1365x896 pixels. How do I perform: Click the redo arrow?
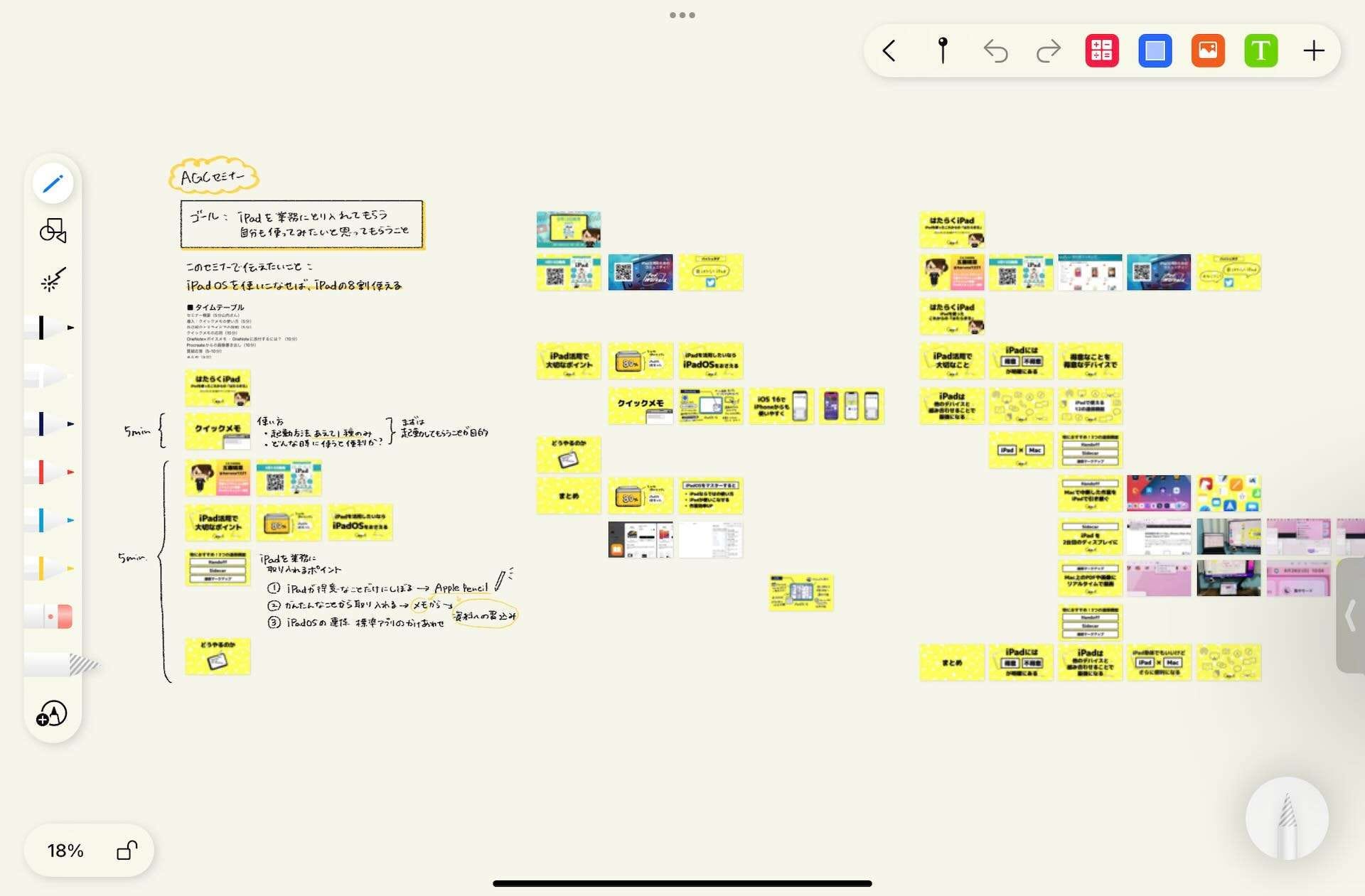click(x=1048, y=51)
